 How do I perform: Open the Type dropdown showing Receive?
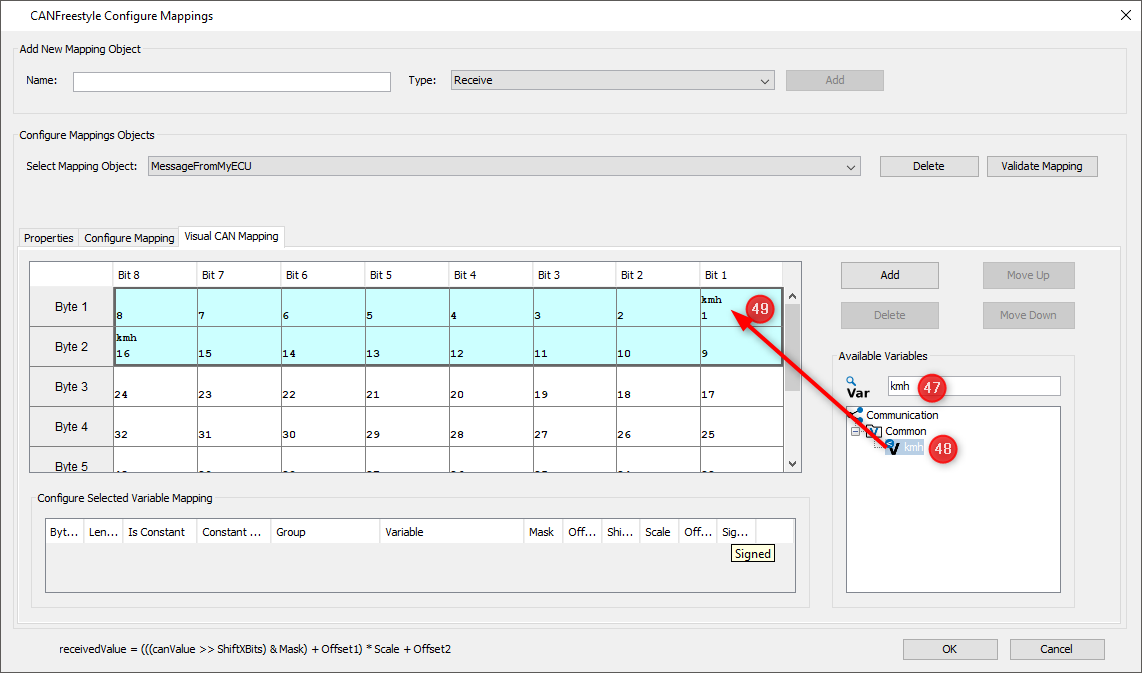coord(612,80)
